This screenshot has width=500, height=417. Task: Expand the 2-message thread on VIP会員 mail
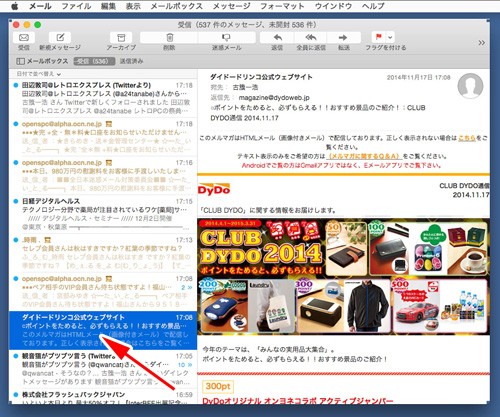pyautogui.click(x=187, y=287)
